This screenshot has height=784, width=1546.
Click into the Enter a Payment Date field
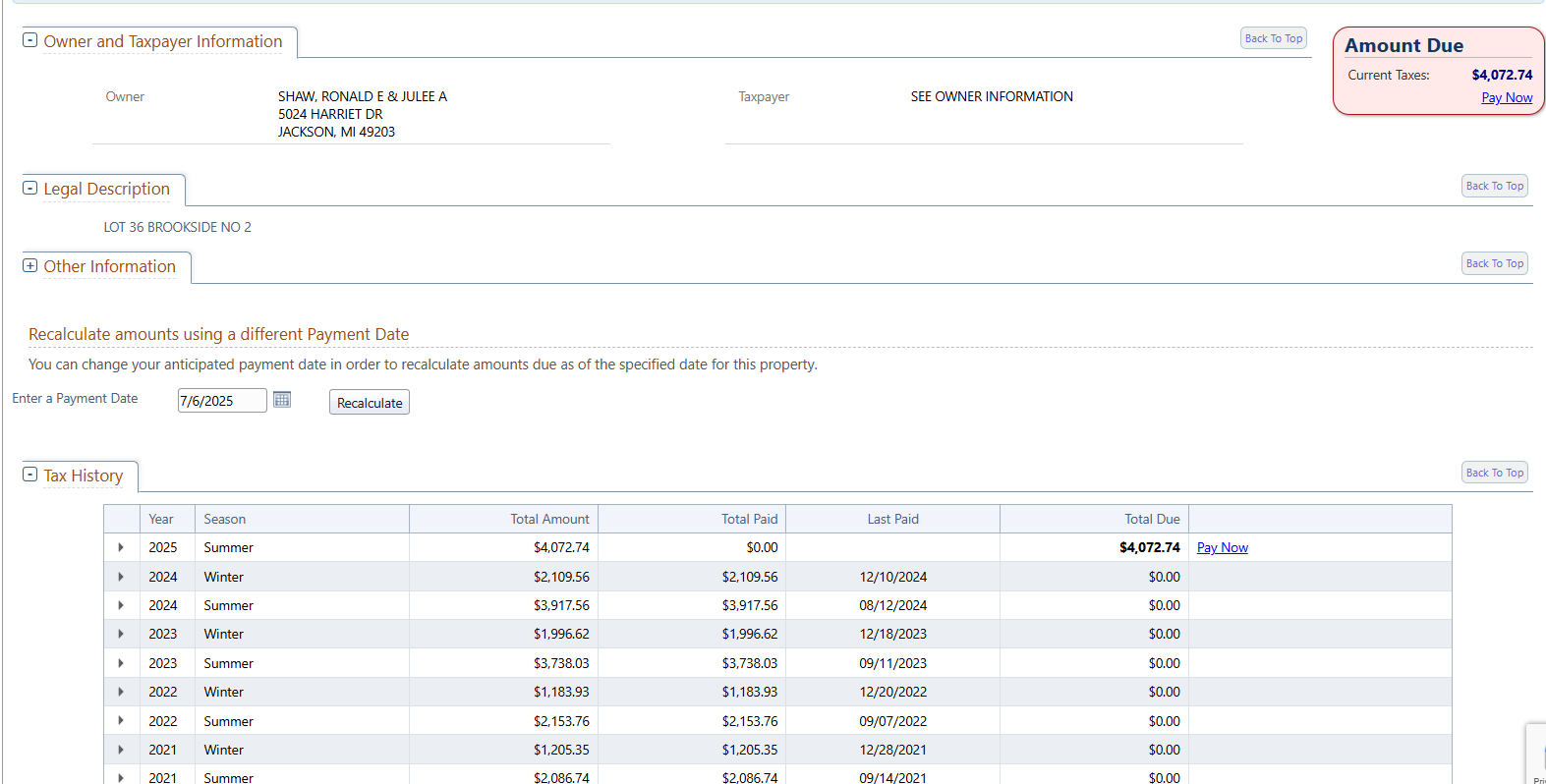(x=221, y=401)
